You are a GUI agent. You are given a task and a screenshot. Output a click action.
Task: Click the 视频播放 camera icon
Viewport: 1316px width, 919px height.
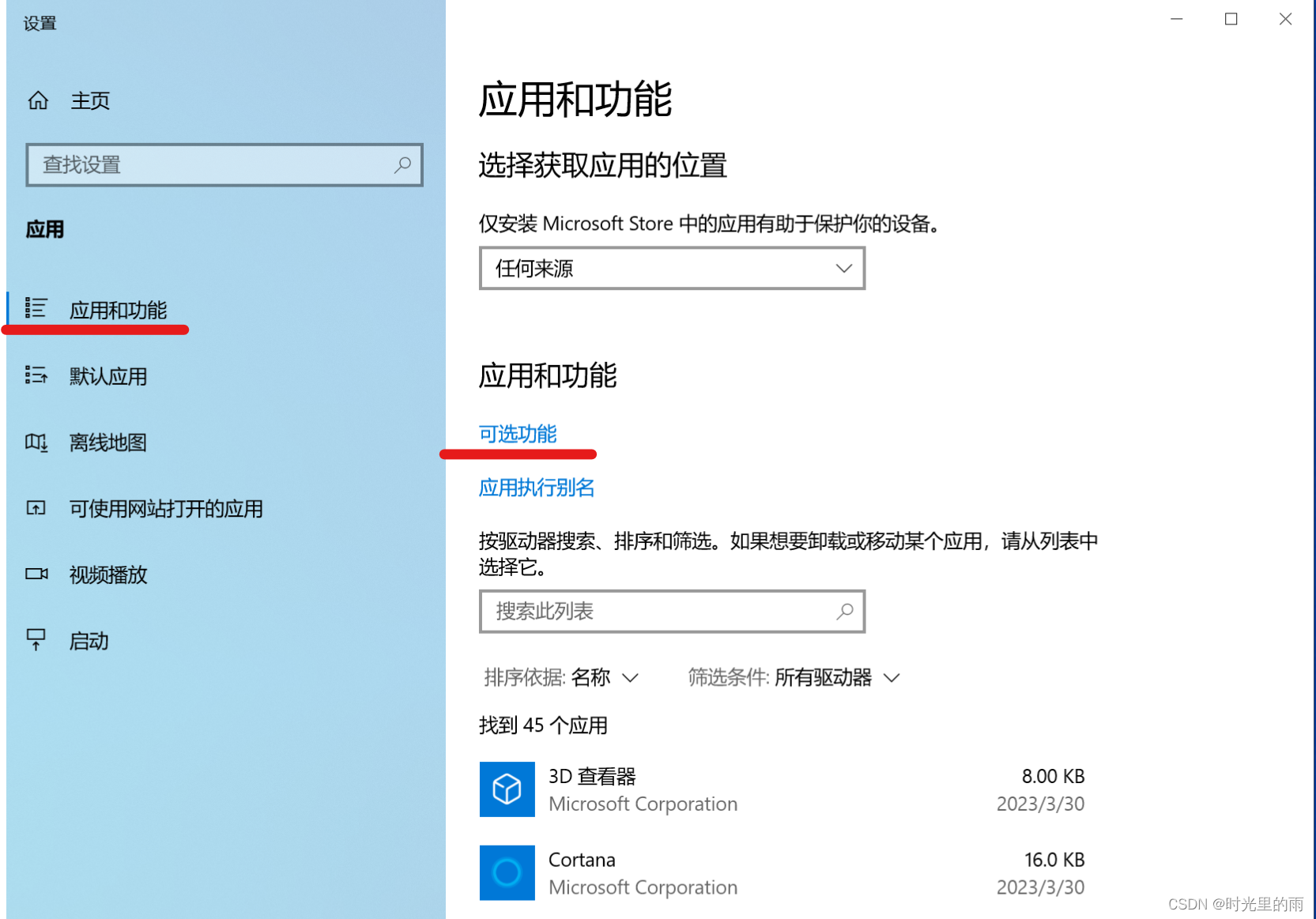point(36,574)
